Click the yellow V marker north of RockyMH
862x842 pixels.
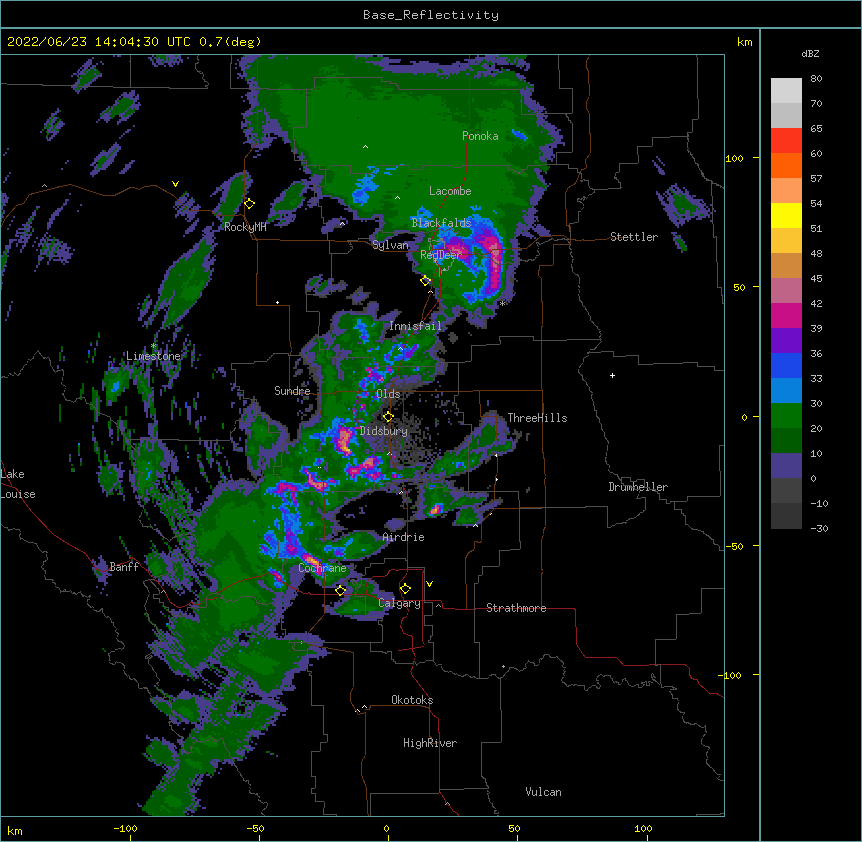click(175, 184)
